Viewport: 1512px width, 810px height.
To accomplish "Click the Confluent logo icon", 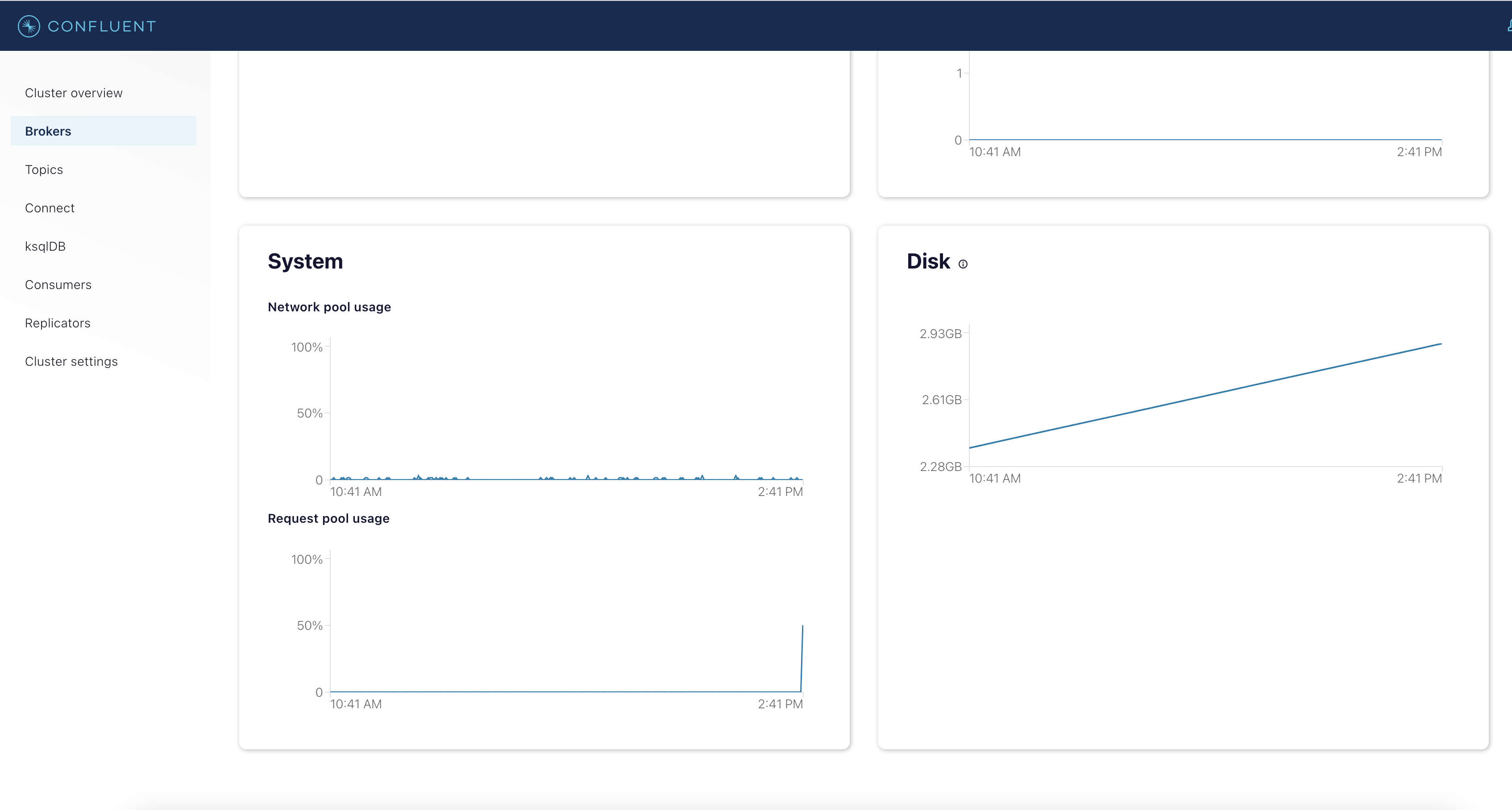I will tap(29, 26).
